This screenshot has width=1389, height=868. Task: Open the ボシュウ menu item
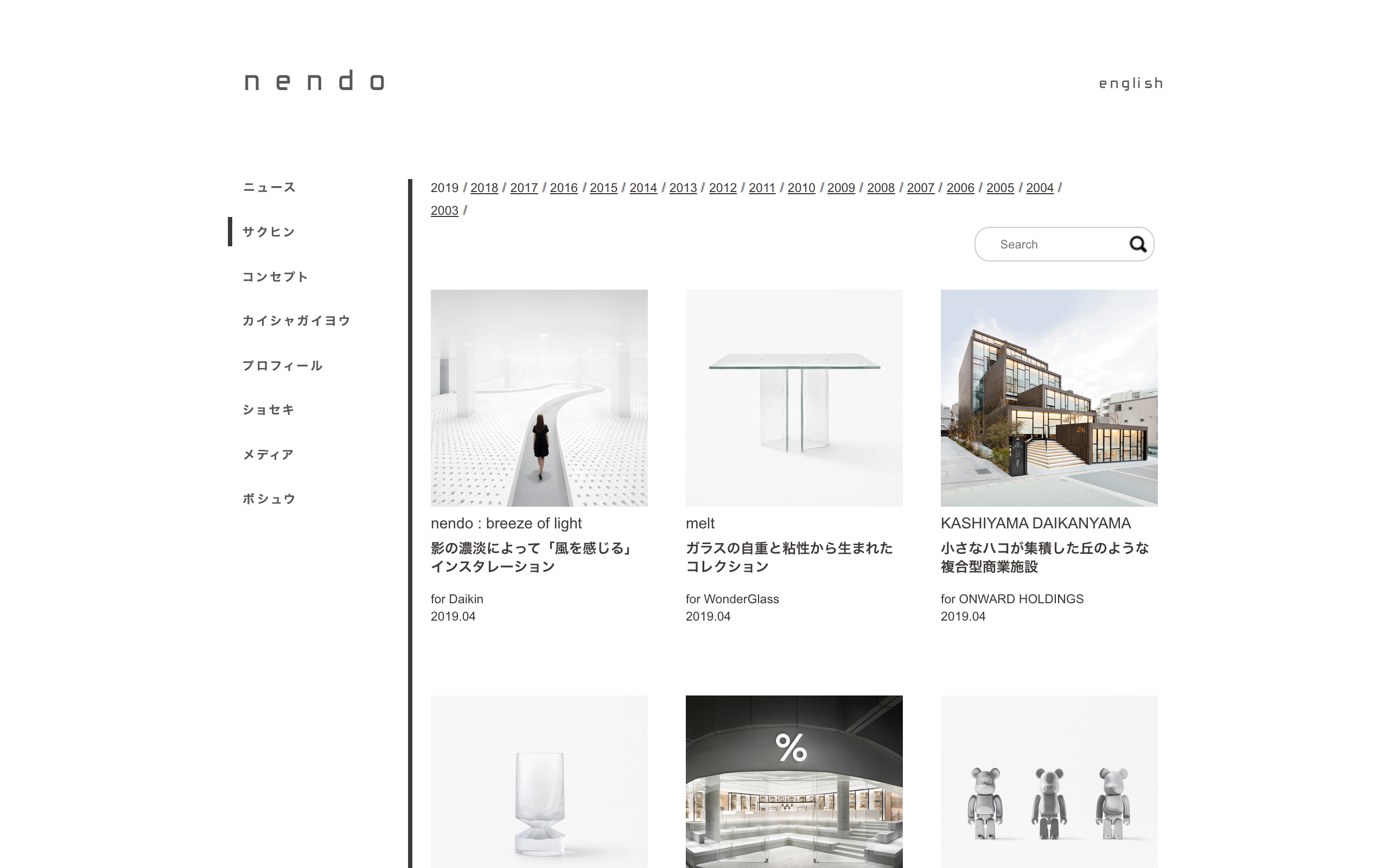click(269, 499)
